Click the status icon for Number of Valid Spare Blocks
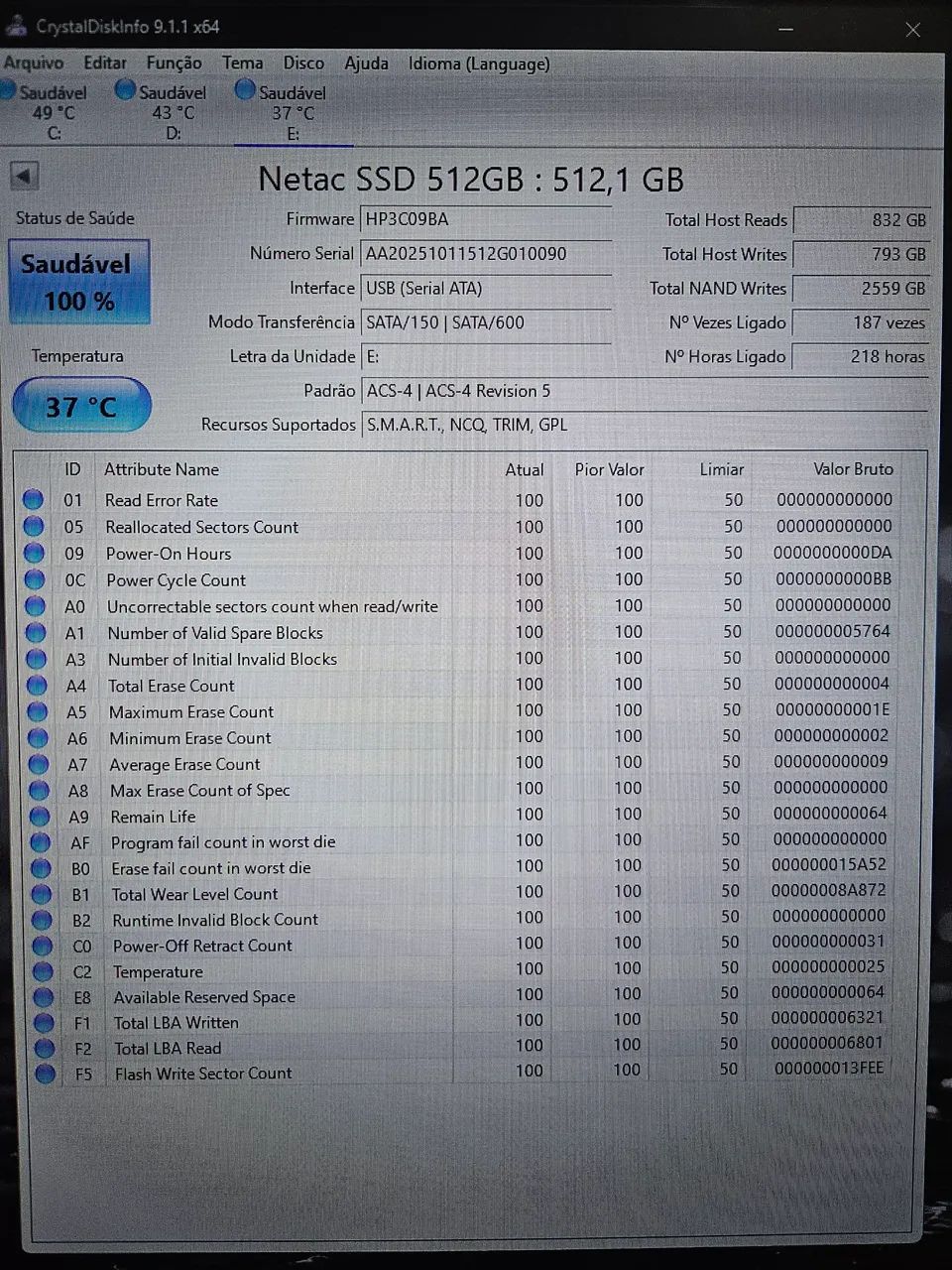 tap(35, 632)
